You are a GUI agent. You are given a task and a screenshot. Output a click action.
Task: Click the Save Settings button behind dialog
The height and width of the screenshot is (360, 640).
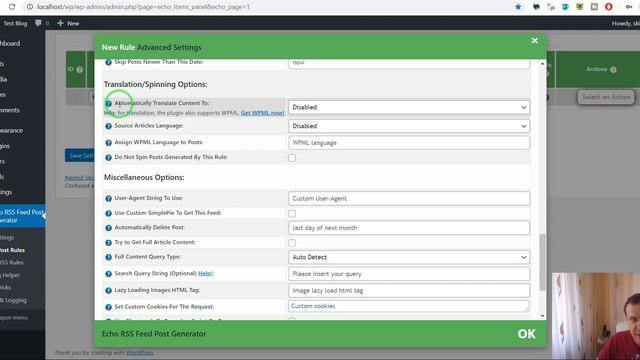(x=80, y=156)
